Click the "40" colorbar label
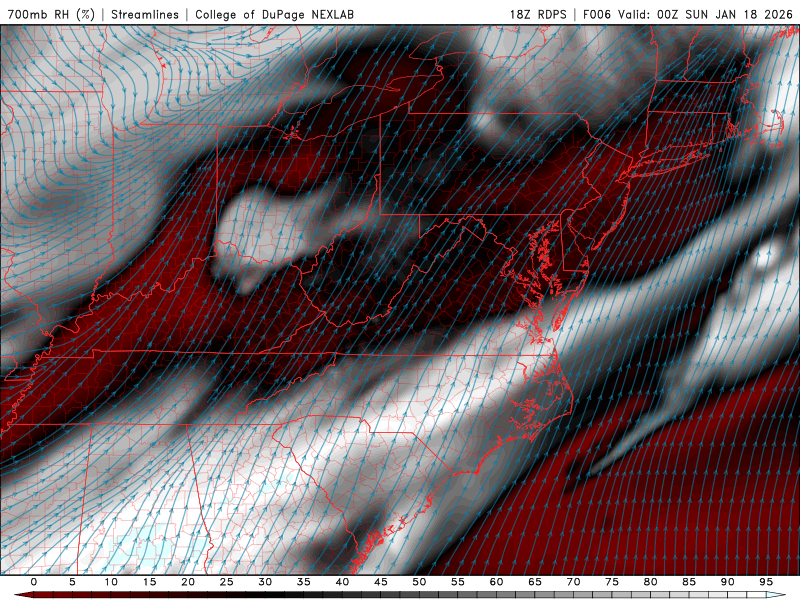 342,582
